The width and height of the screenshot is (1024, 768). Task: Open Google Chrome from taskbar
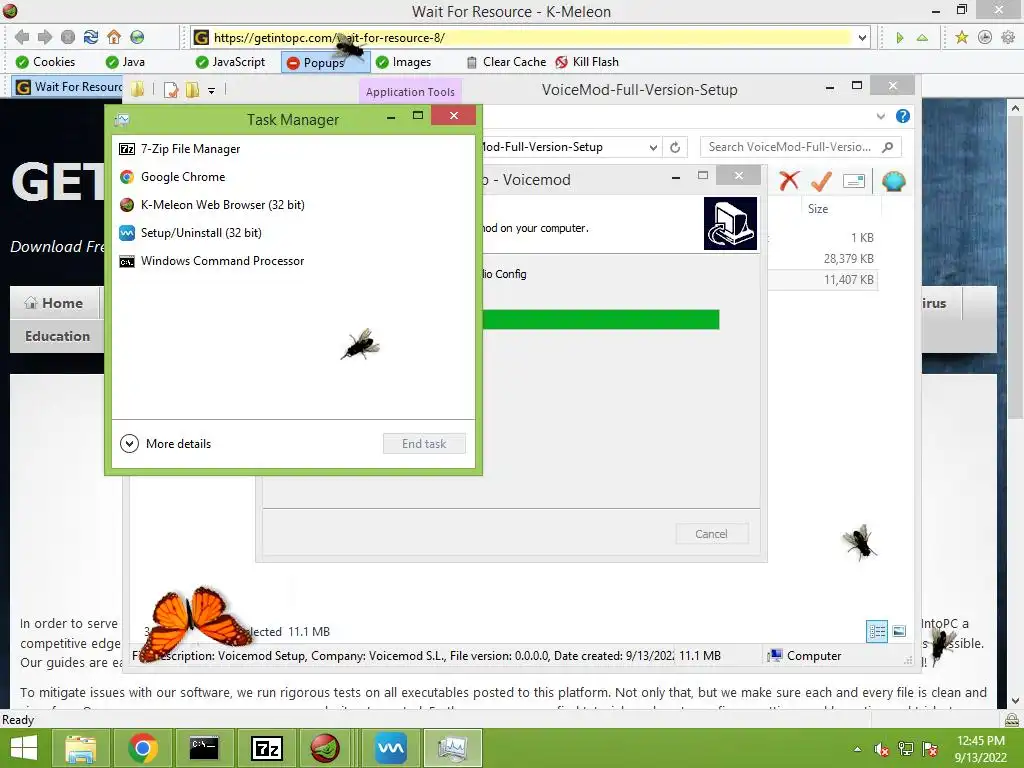pos(142,748)
